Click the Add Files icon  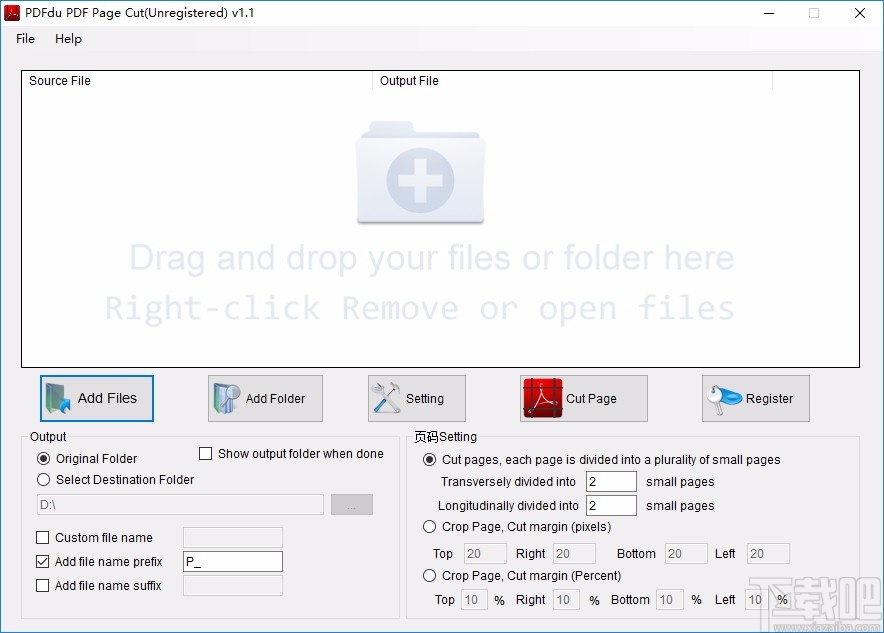pos(60,398)
